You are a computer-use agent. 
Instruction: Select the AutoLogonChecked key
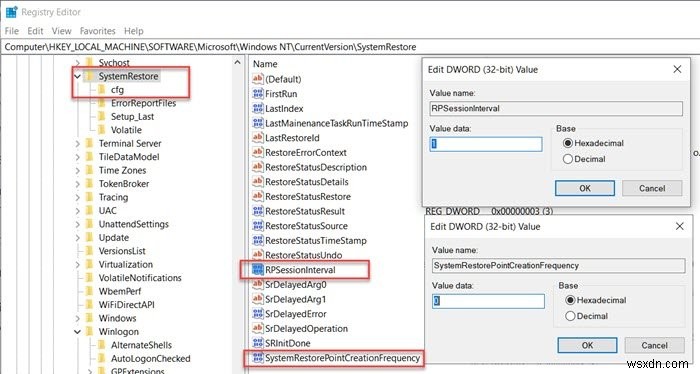(x=150, y=358)
